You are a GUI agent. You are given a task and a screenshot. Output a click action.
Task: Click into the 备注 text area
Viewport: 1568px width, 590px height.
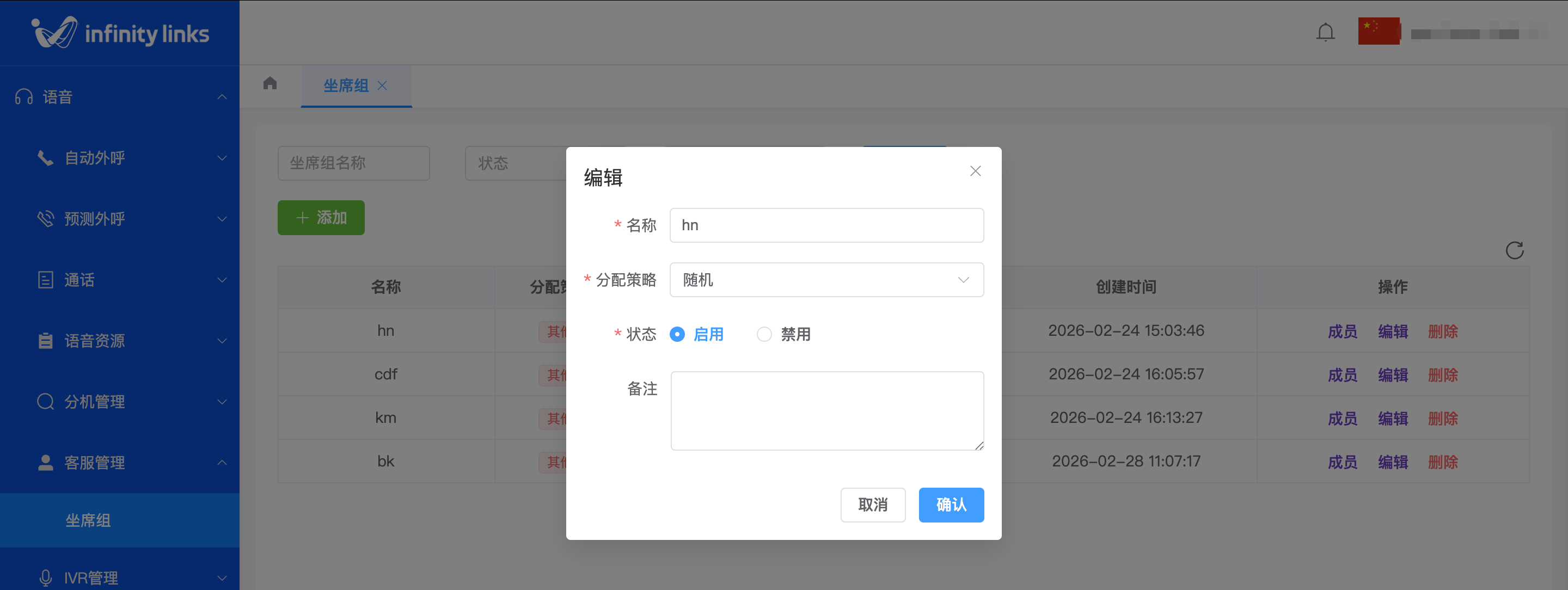pyautogui.click(x=826, y=411)
